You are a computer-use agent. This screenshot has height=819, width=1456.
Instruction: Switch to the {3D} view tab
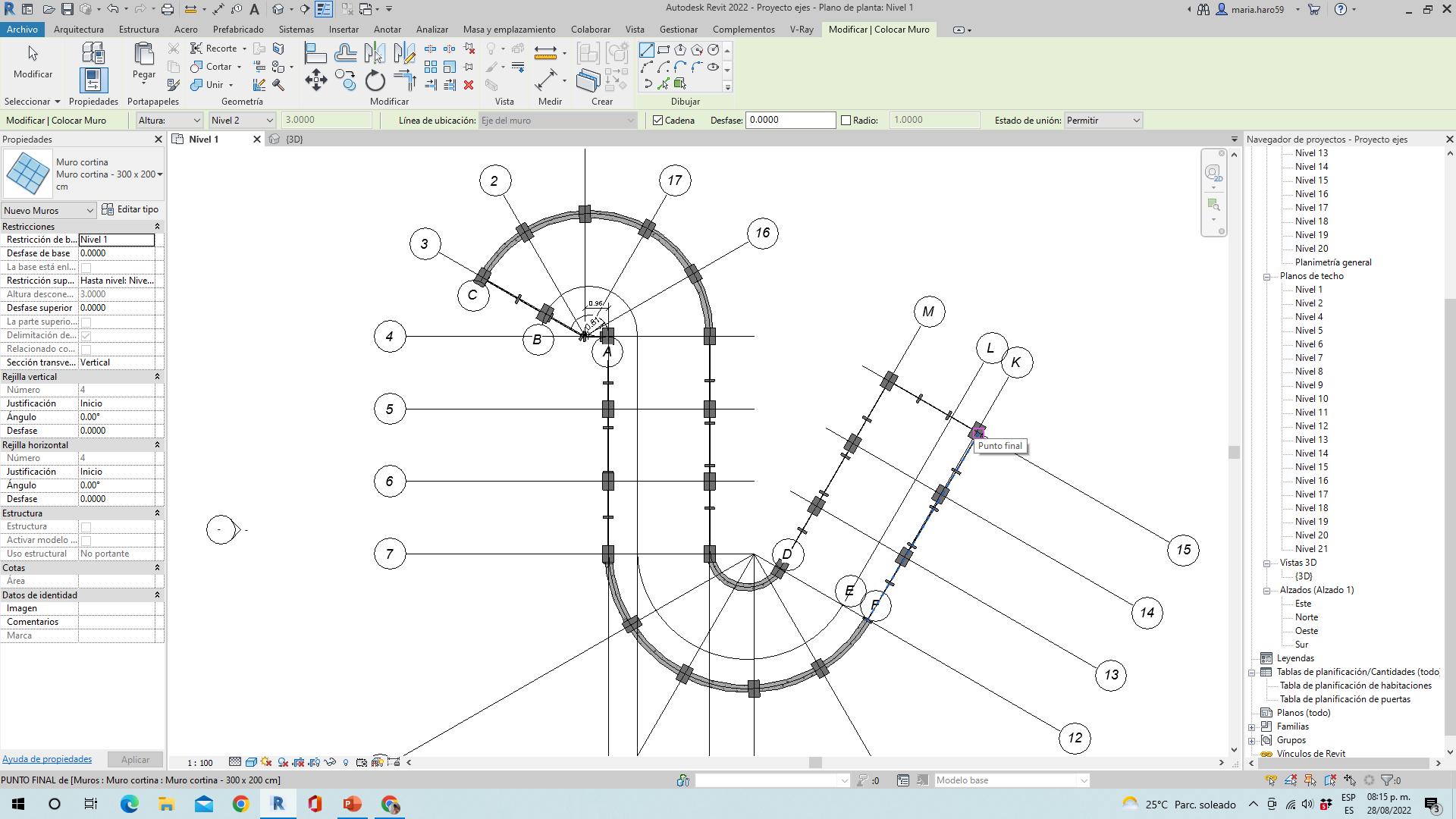point(294,140)
